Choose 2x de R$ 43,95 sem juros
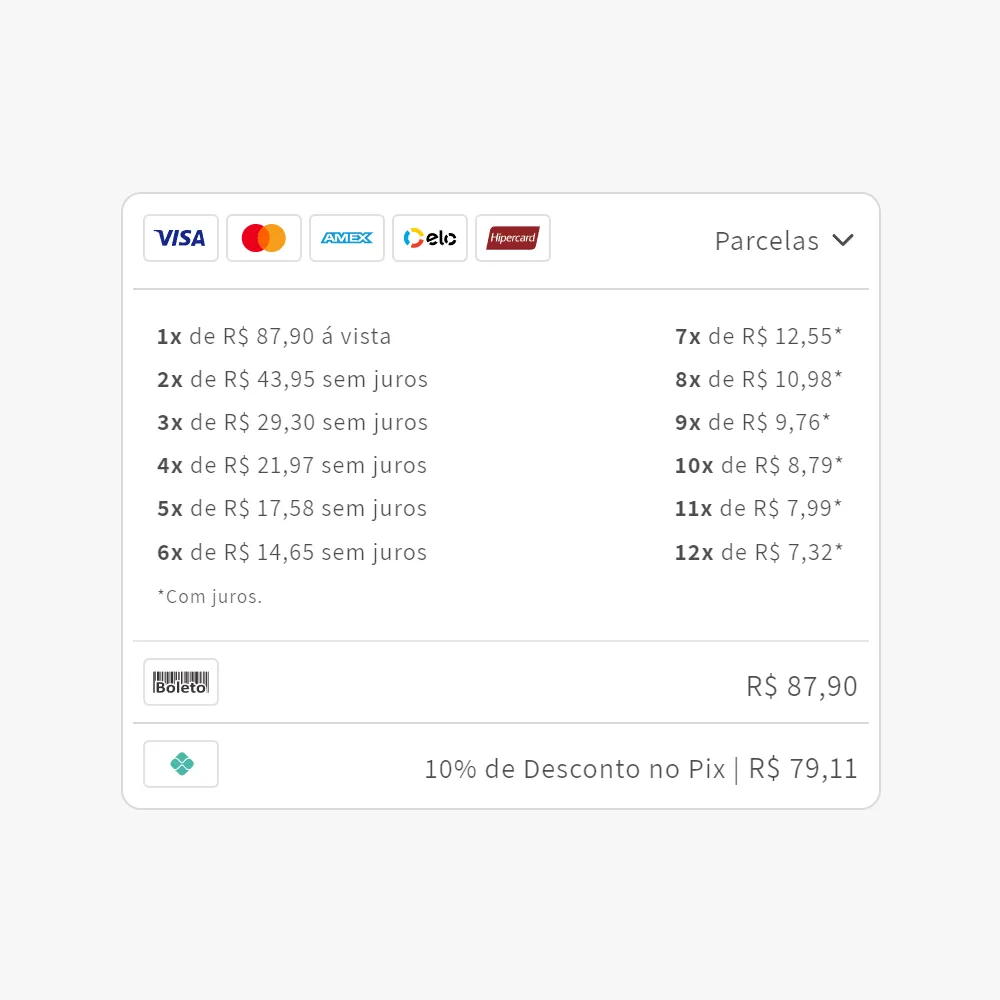1000x1000 pixels. [292, 379]
